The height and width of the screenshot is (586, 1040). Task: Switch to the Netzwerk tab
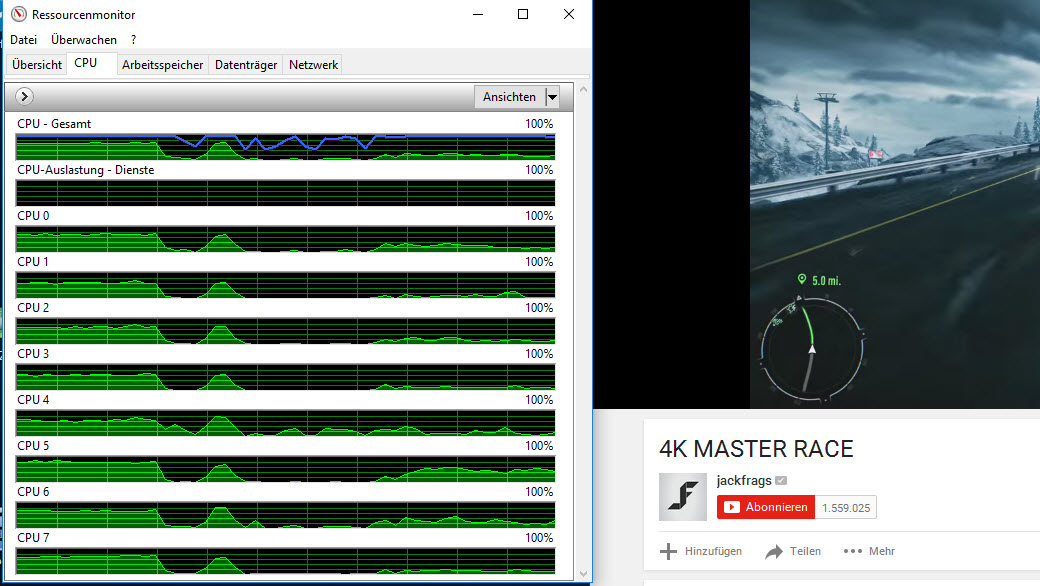coord(314,65)
